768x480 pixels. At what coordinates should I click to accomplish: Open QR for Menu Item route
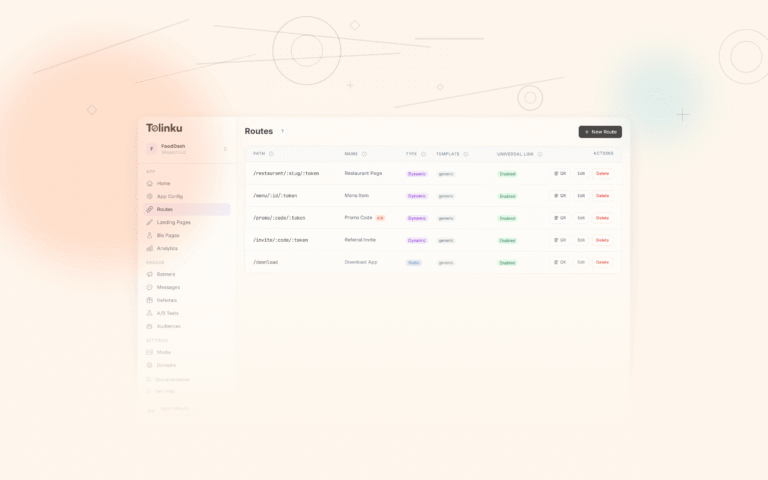[560, 196]
